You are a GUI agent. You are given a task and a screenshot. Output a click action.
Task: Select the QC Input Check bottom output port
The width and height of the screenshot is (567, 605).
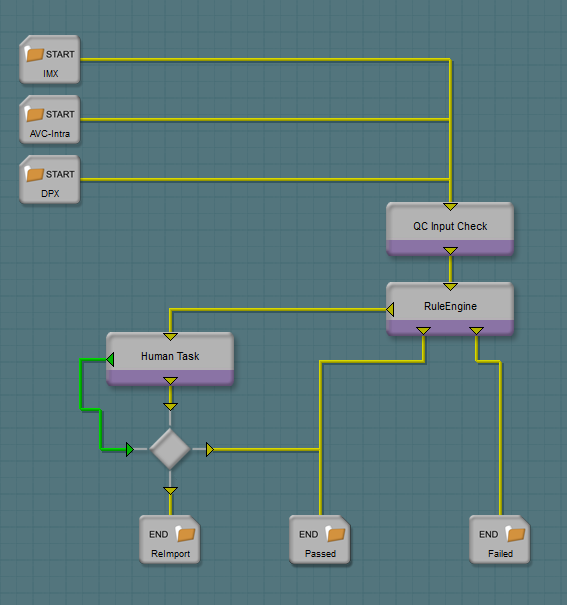tap(450, 251)
